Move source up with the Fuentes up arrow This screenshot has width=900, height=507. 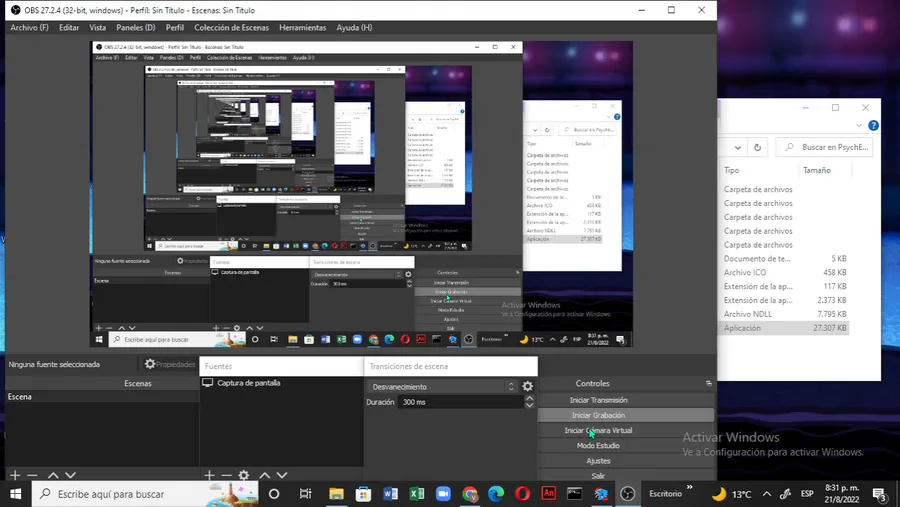[x=265, y=475]
